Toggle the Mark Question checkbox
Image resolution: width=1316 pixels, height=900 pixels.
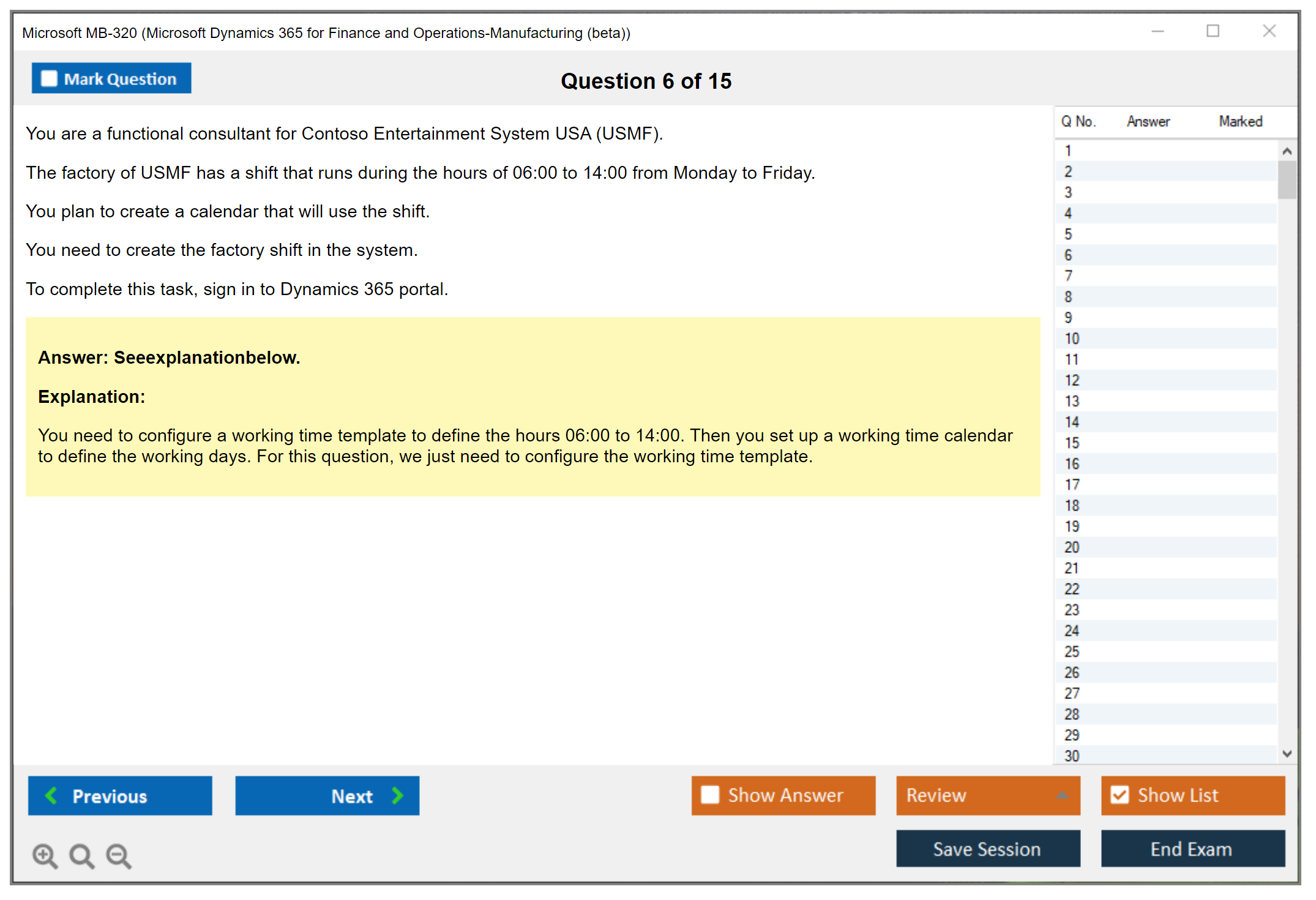tap(49, 79)
